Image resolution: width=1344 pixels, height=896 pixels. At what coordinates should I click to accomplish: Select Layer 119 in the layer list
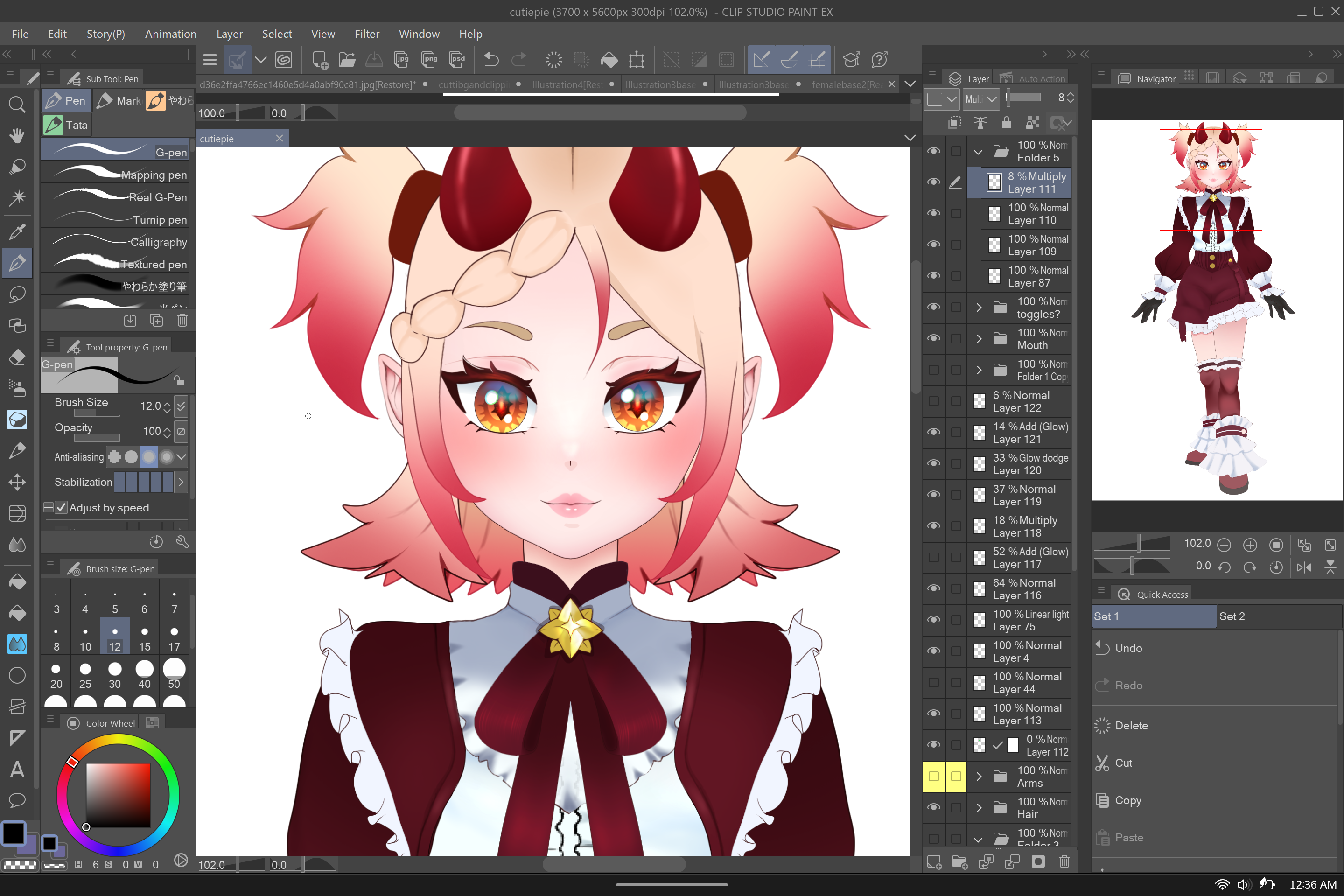[1019, 495]
